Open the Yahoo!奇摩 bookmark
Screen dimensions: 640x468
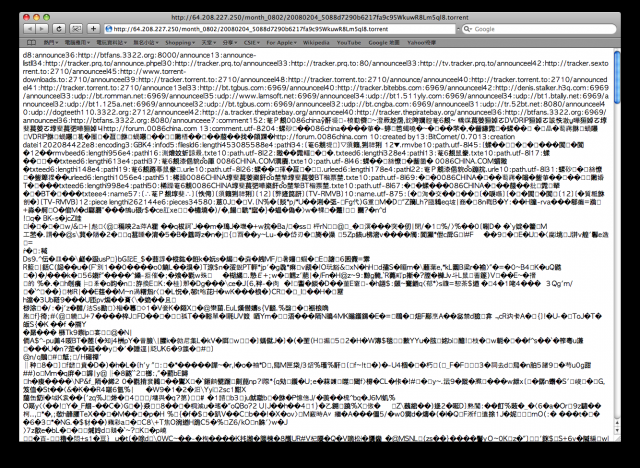point(422,42)
